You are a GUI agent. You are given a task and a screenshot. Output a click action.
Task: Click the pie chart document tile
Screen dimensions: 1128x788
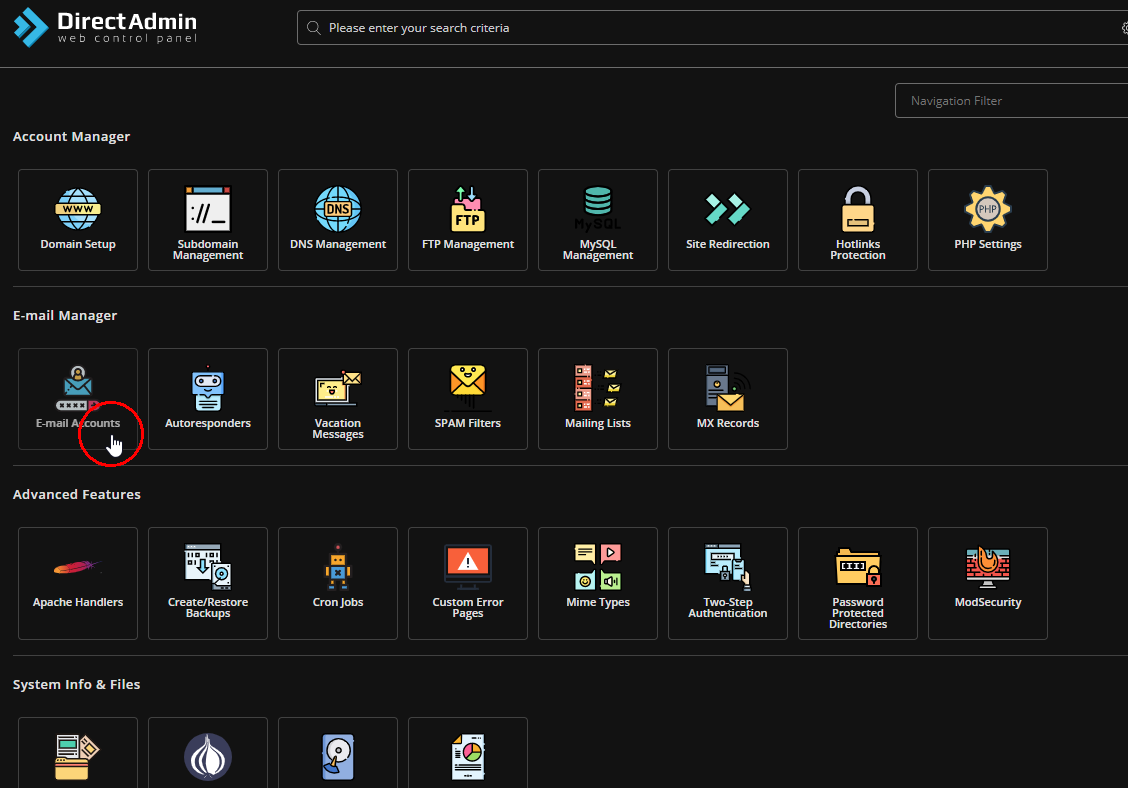coord(468,753)
